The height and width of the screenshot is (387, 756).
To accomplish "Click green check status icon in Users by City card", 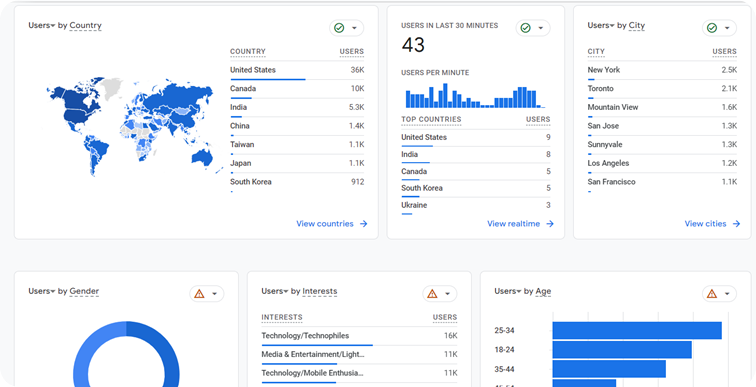I will [712, 28].
